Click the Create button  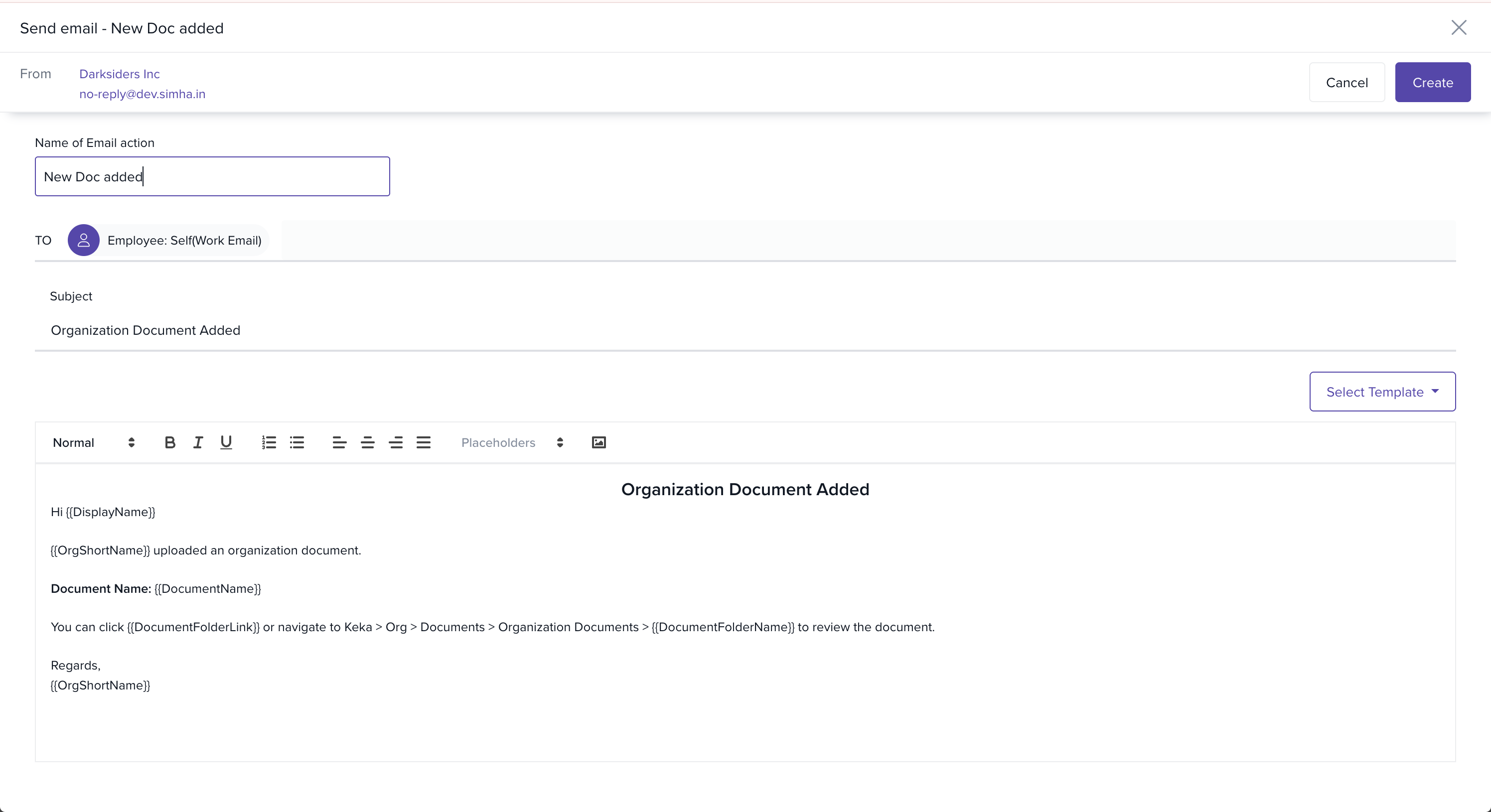[x=1433, y=83]
